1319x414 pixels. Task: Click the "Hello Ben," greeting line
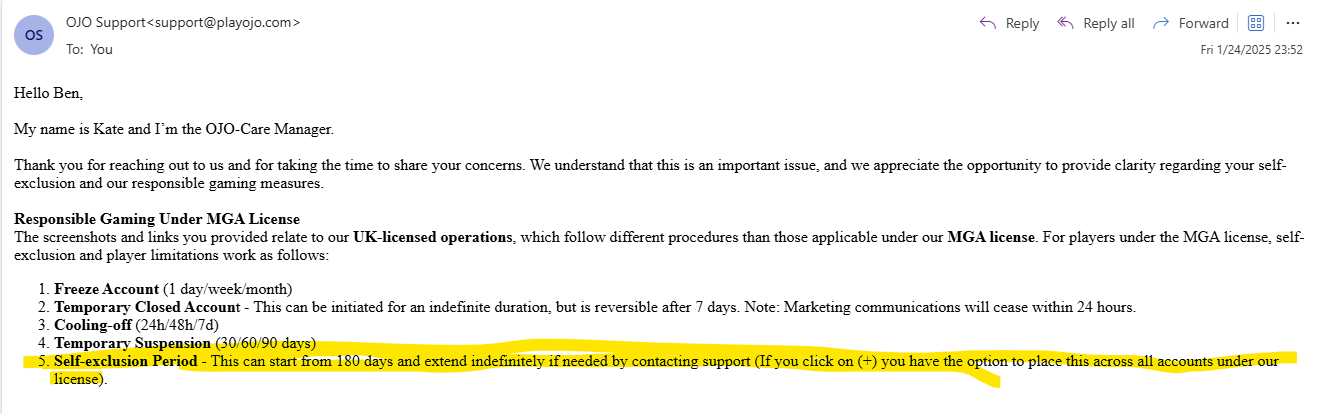48,93
